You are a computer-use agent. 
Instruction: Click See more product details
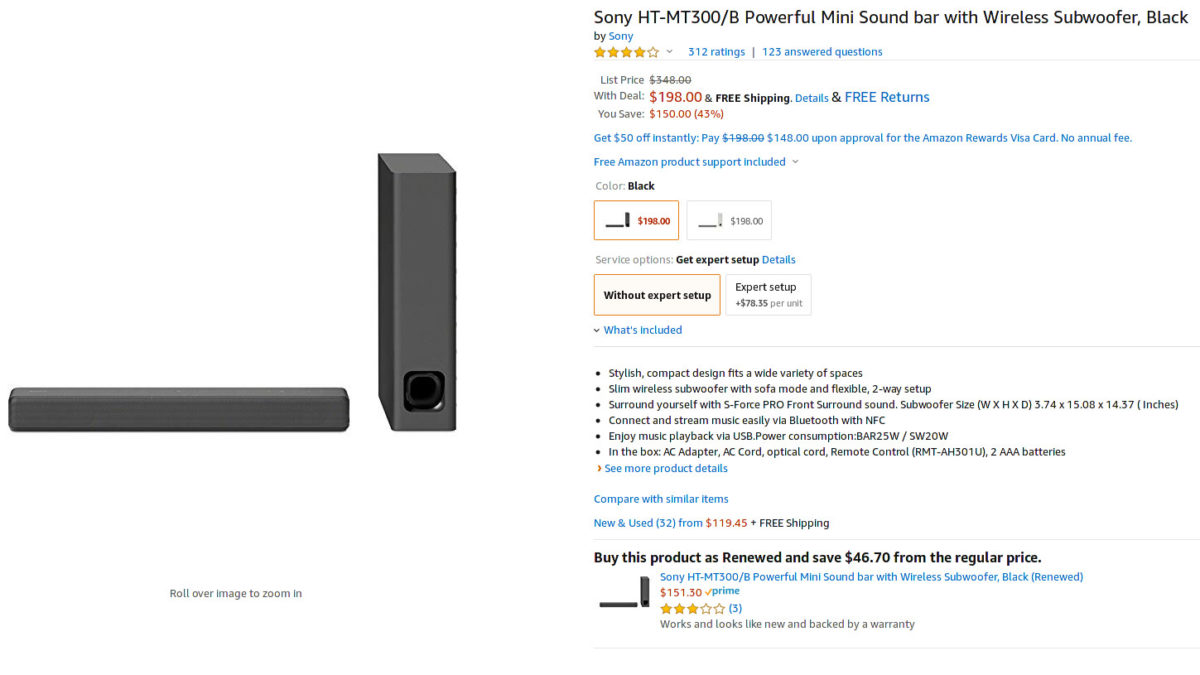click(665, 468)
